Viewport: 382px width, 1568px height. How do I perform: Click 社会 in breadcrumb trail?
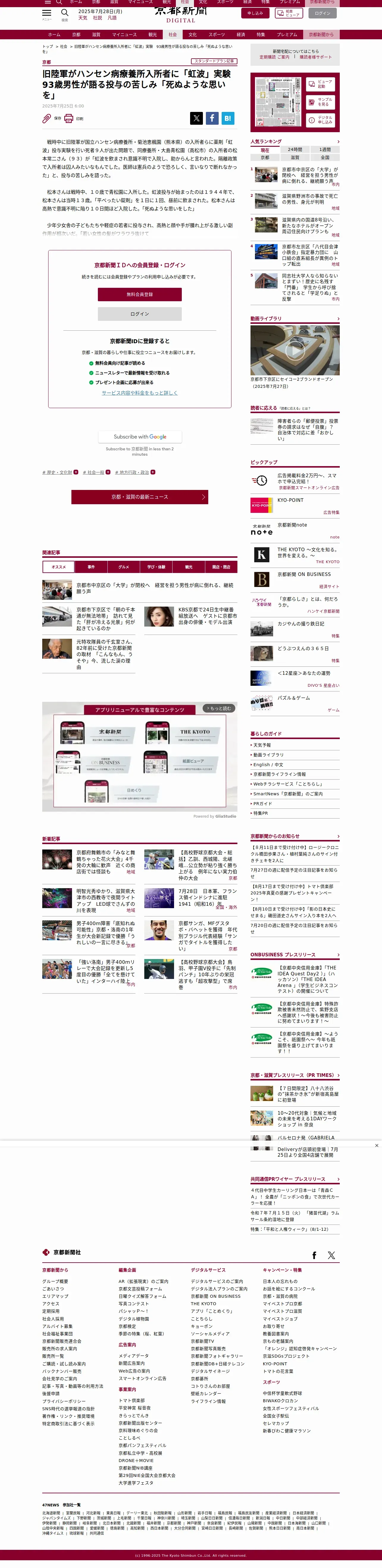[x=64, y=46]
